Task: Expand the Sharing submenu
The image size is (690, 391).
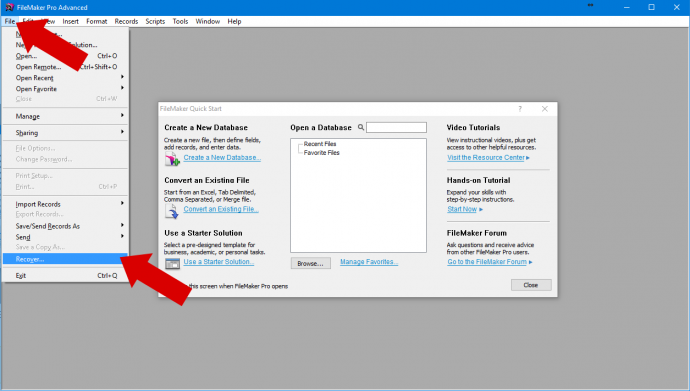Action: click(66, 133)
